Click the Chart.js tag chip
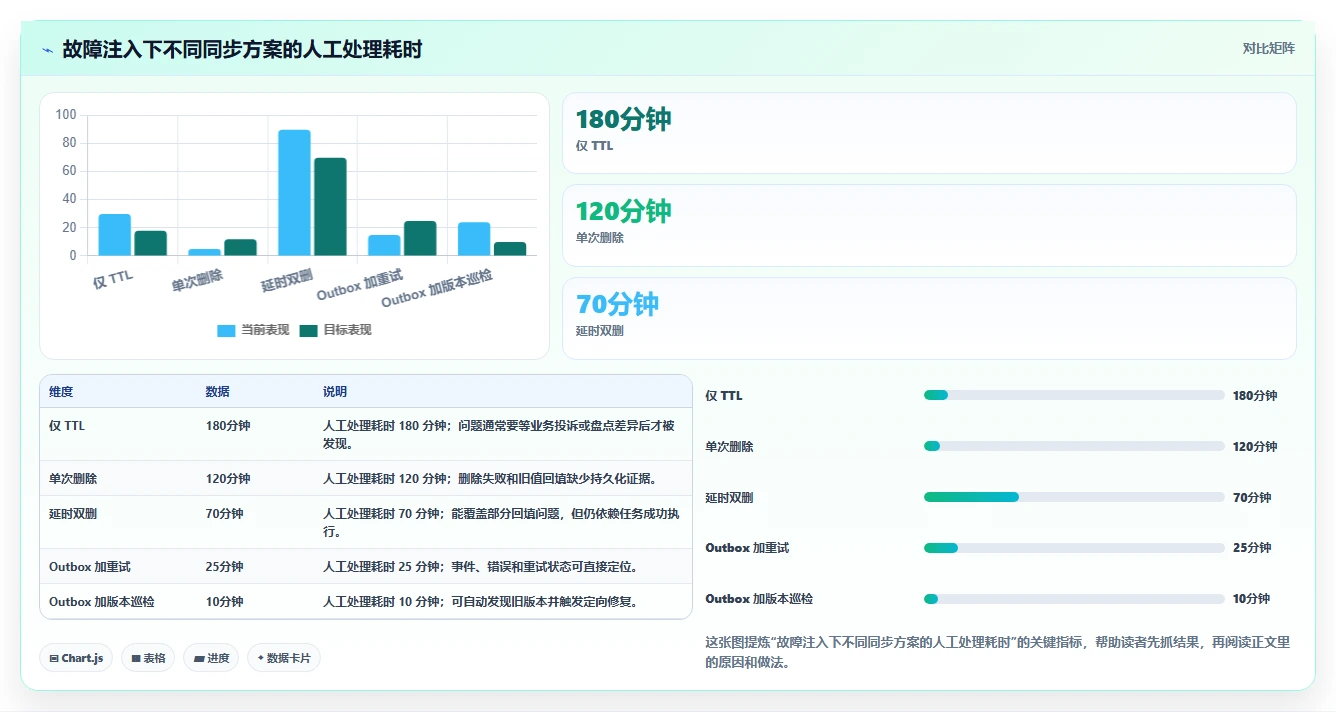 [76, 658]
